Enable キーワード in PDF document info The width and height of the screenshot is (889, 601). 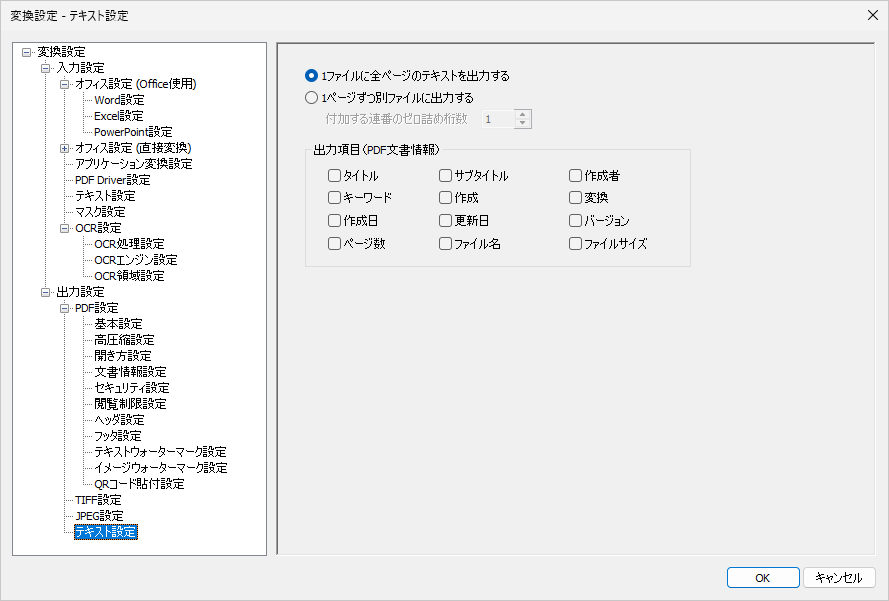(336, 197)
